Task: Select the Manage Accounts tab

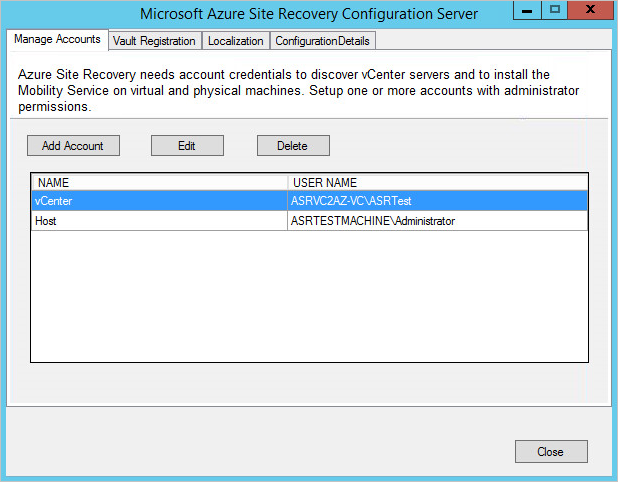Action: pos(57,39)
